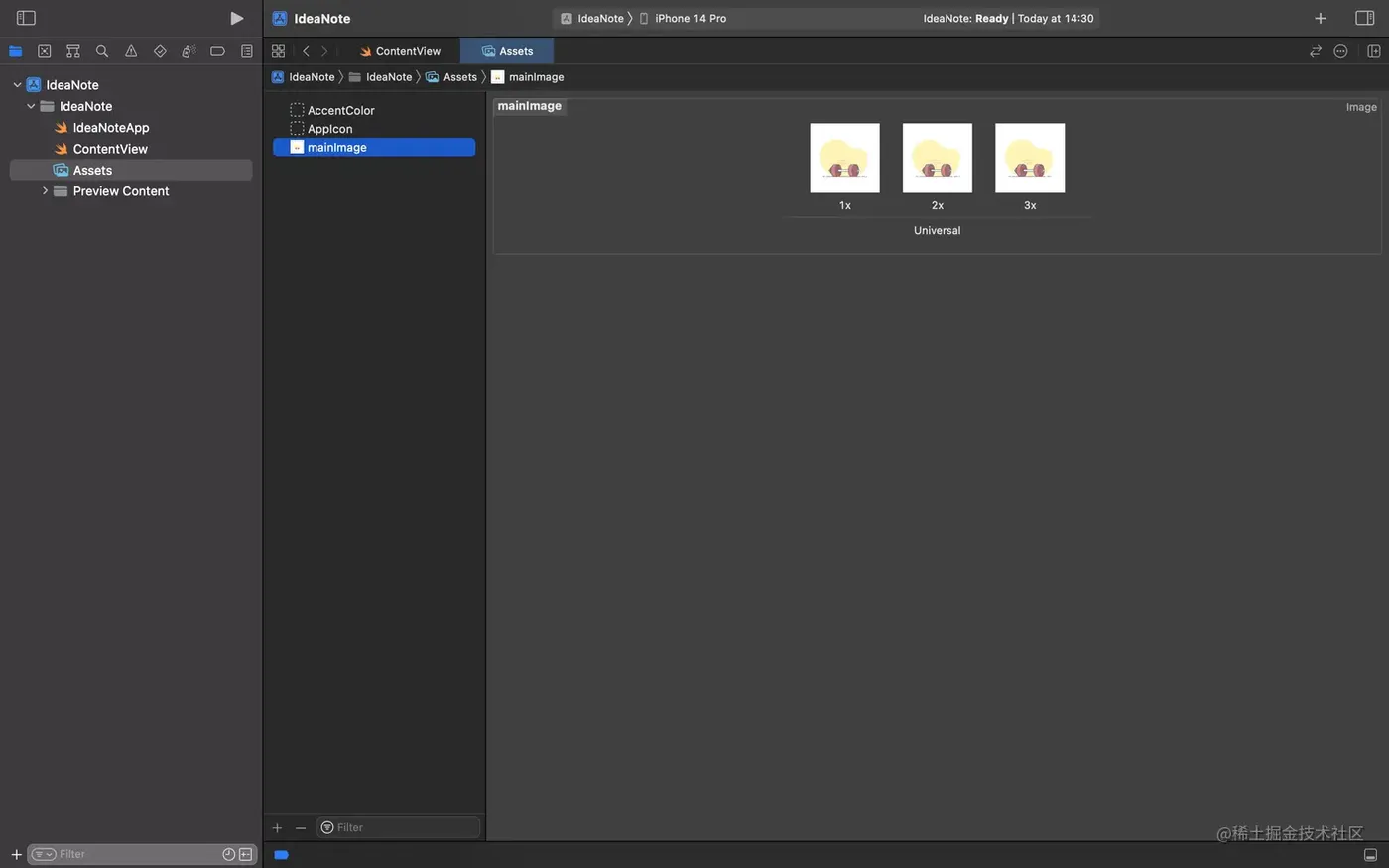Image resolution: width=1389 pixels, height=868 pixels.
Task: Click IdeaNote project in the jump bar
Action: 304,77
